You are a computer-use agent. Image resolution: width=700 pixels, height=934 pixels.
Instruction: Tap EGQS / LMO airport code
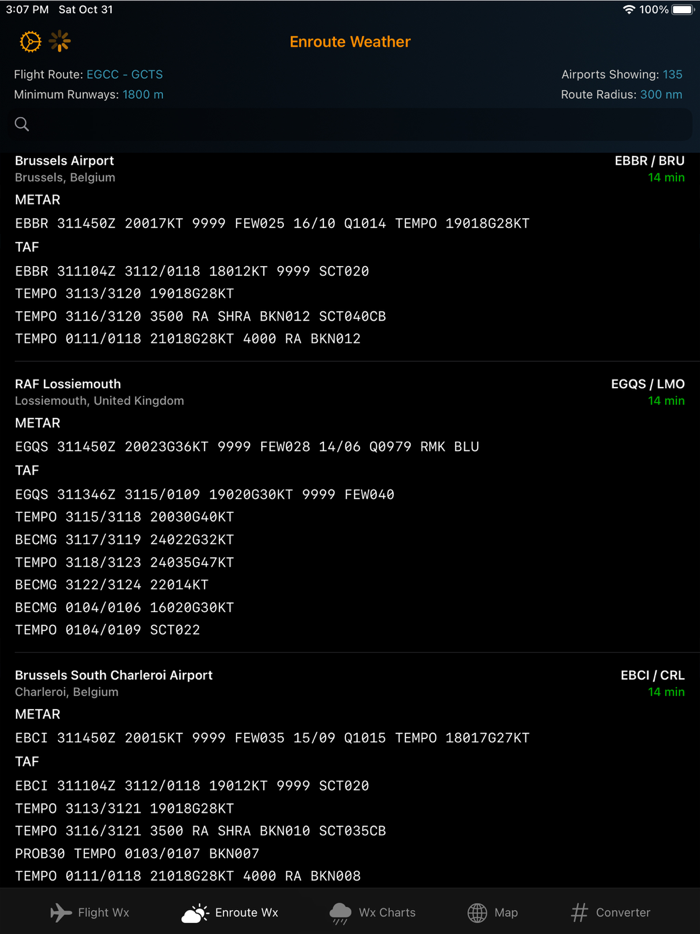tap(648, 384)
